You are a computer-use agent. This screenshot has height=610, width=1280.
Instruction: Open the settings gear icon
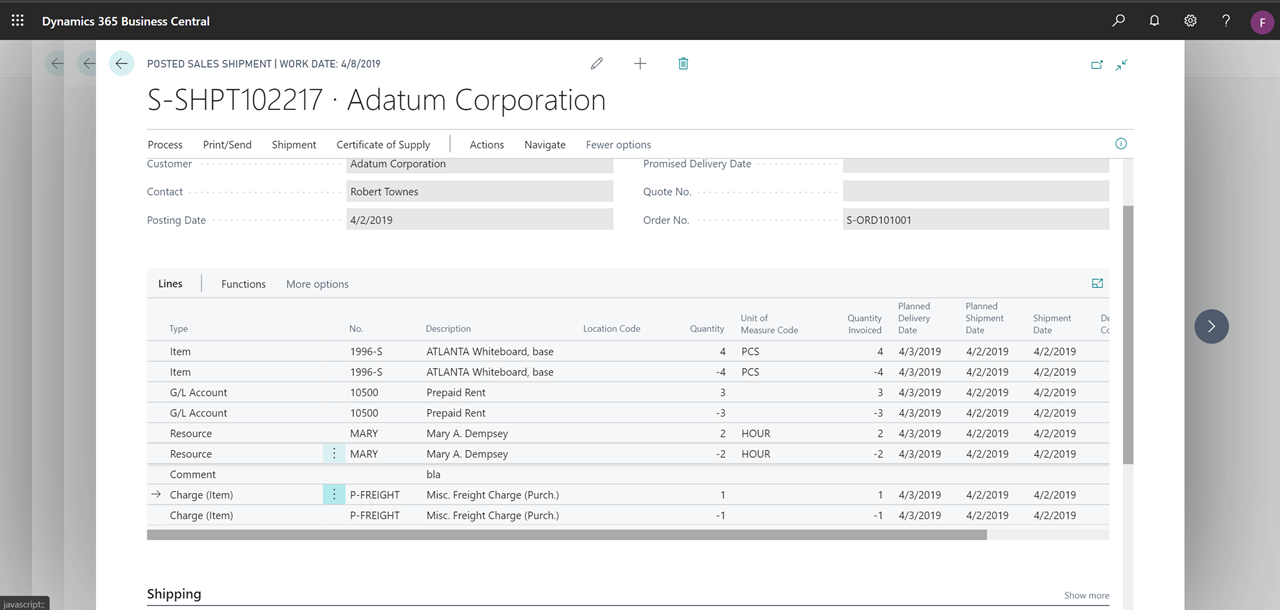[1190, 20]
